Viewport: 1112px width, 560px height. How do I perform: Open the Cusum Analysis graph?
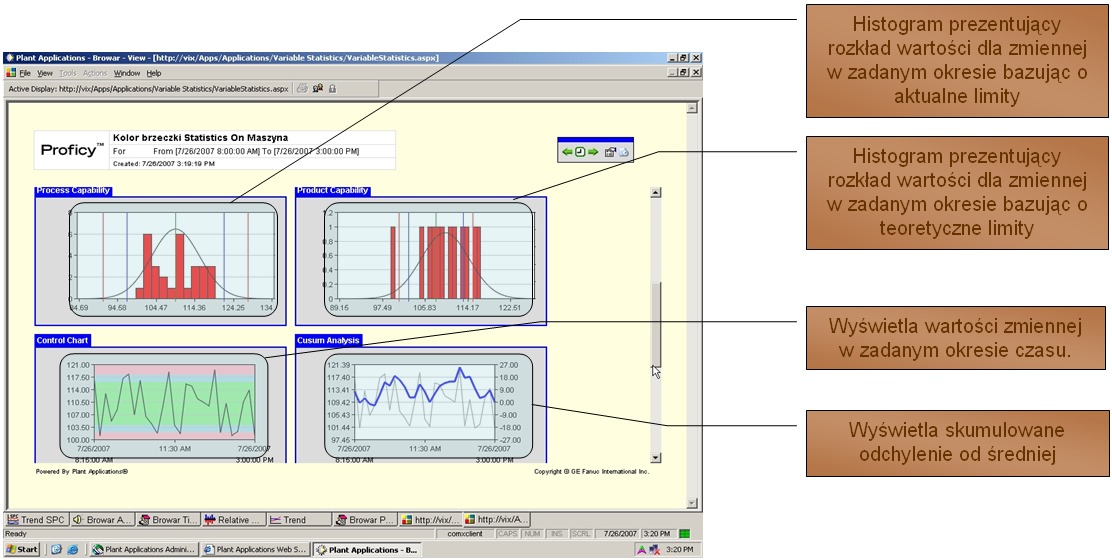(427, 405)
